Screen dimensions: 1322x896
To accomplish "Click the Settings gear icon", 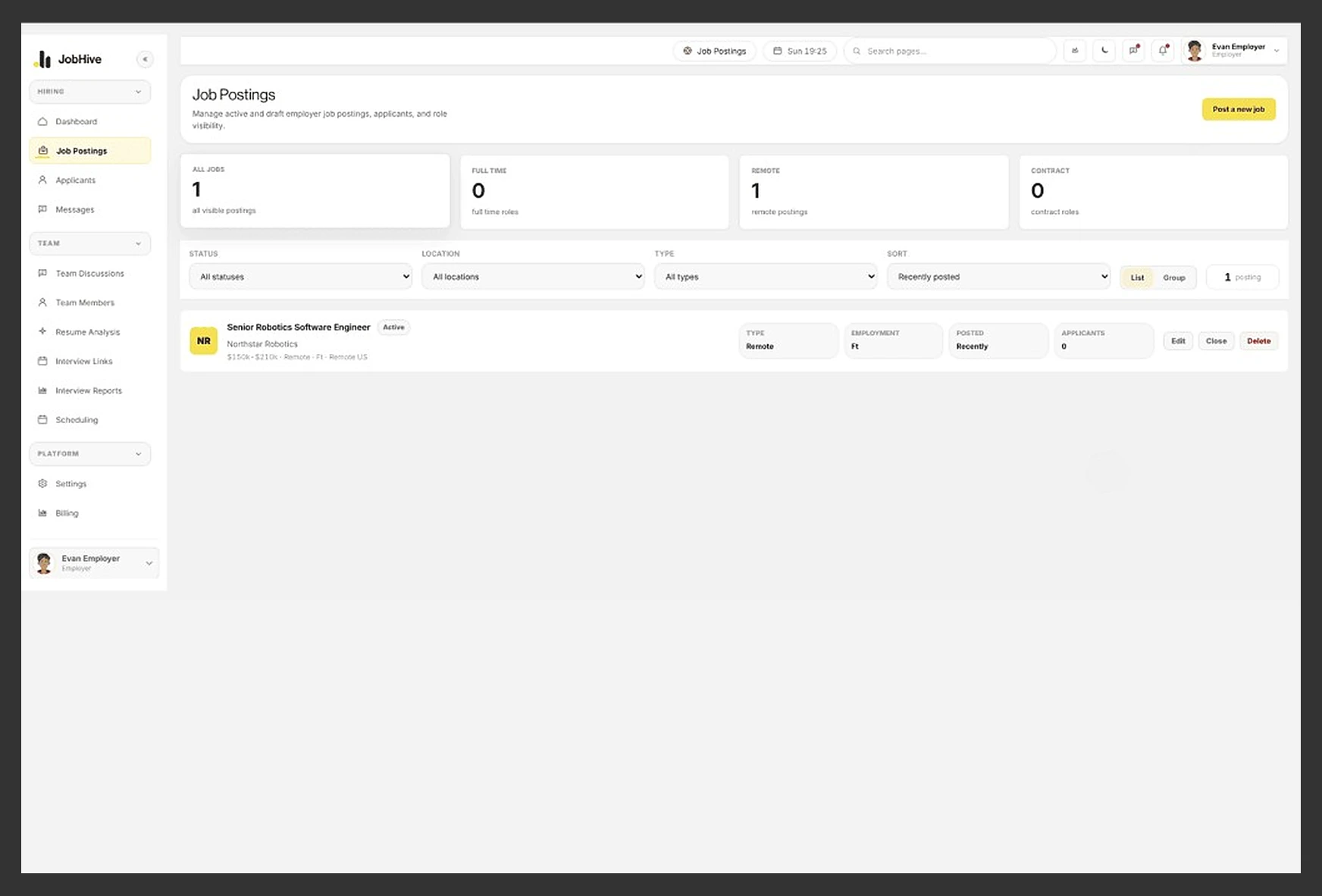I will [42, 484].
